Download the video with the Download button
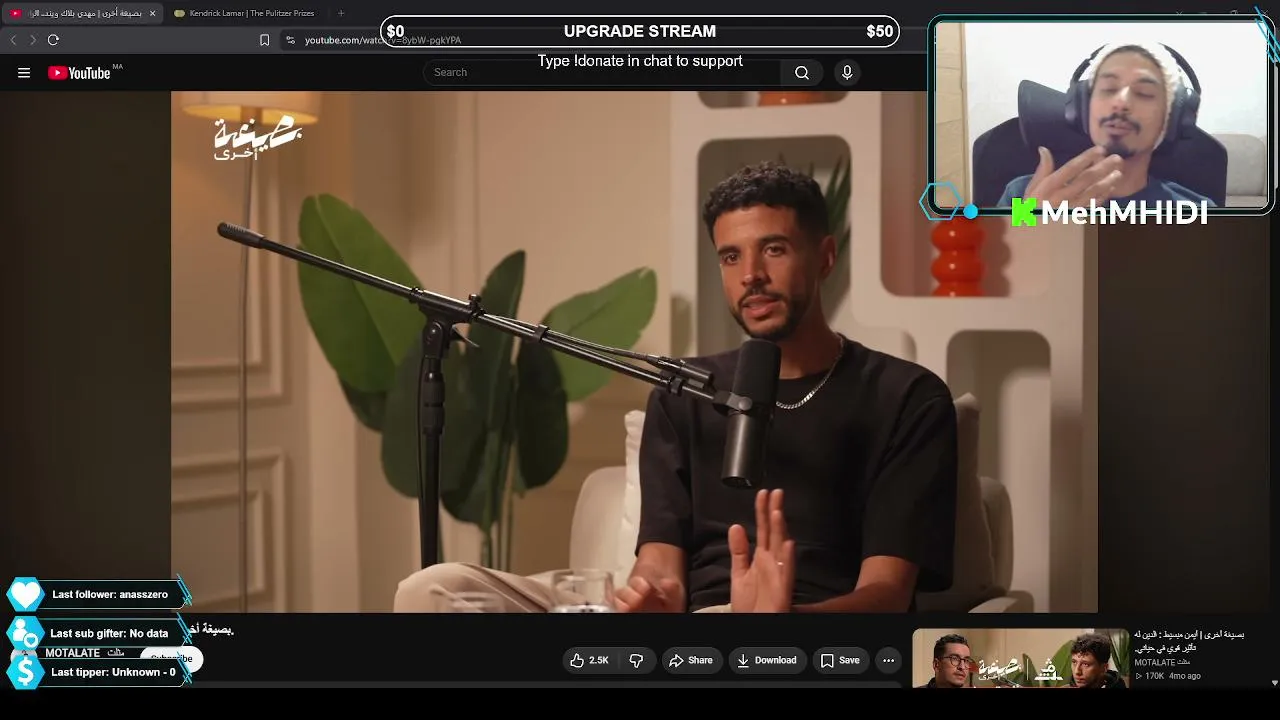Viewport: 1280px width, 720px height. pyautogui.click(x=767, y=660)
